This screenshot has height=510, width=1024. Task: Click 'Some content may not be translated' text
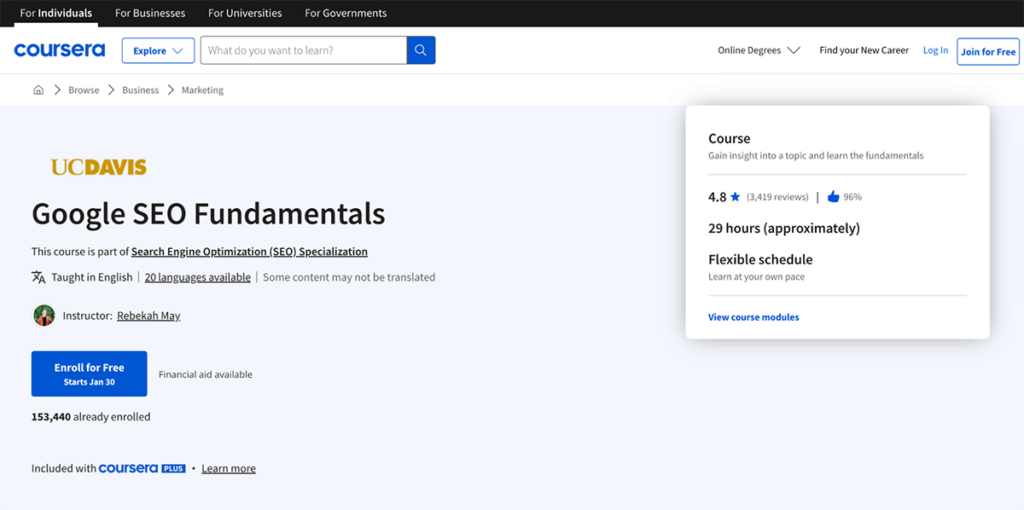coord(349,277)
